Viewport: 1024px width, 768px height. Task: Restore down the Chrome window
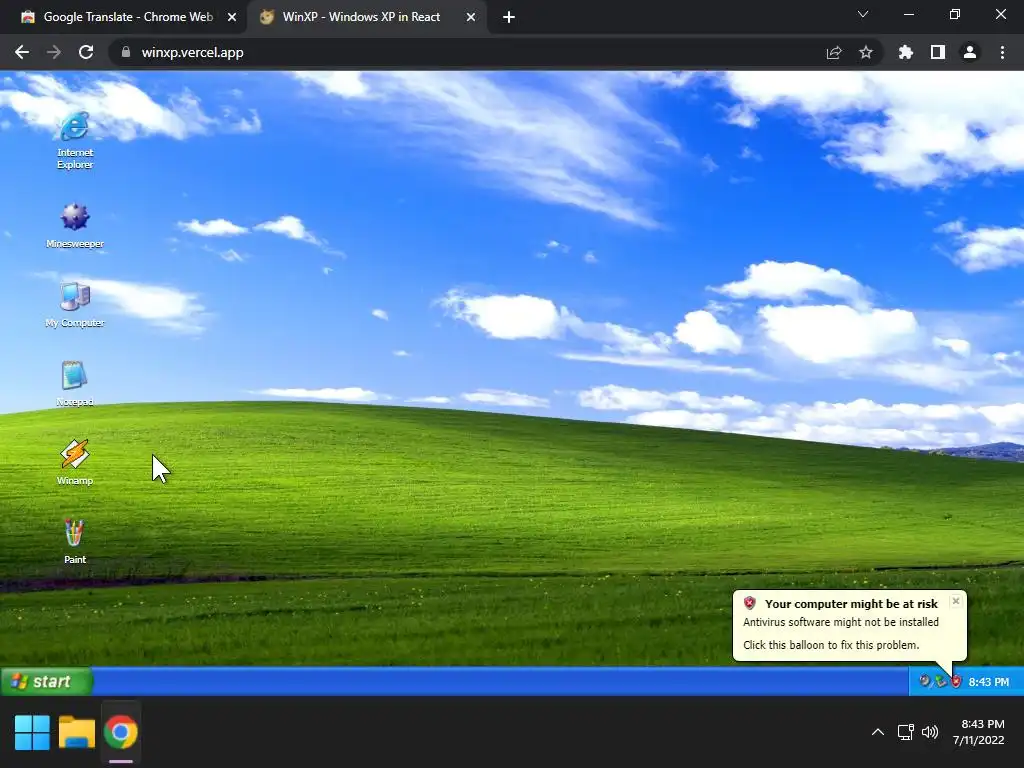tap(955, 14)
